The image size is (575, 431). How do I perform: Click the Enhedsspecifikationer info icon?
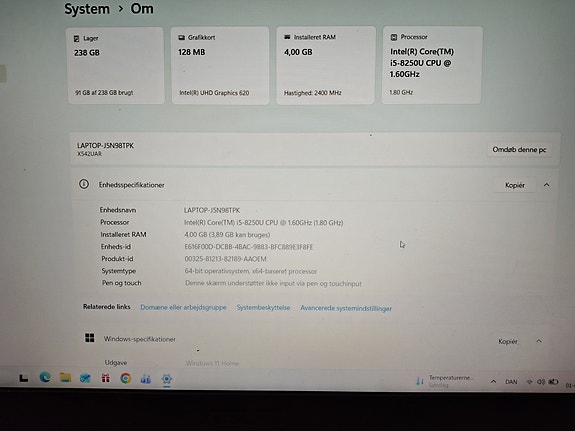click(84, 184)
